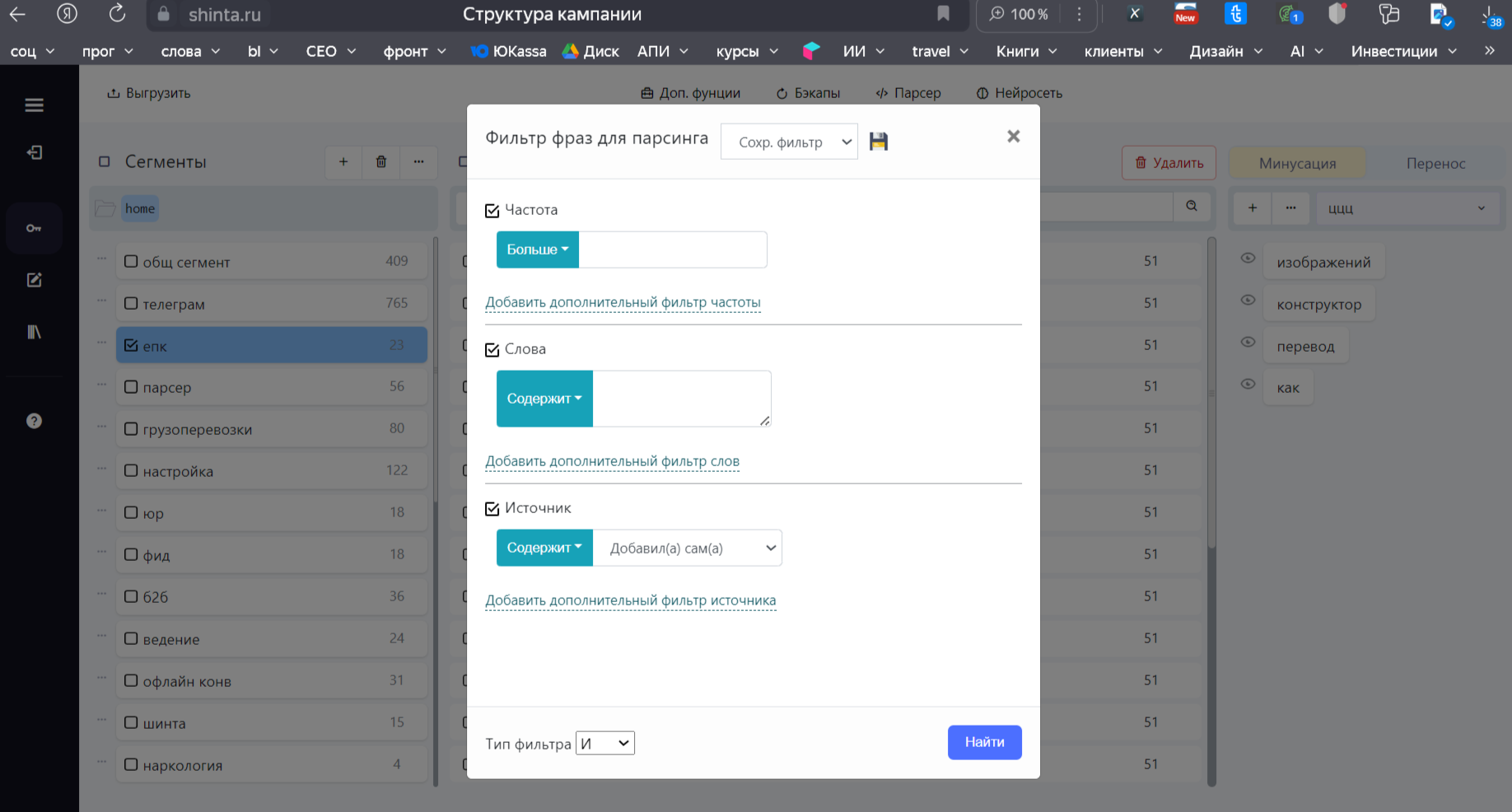Click the search magnifier button

tap(1192, 206)
